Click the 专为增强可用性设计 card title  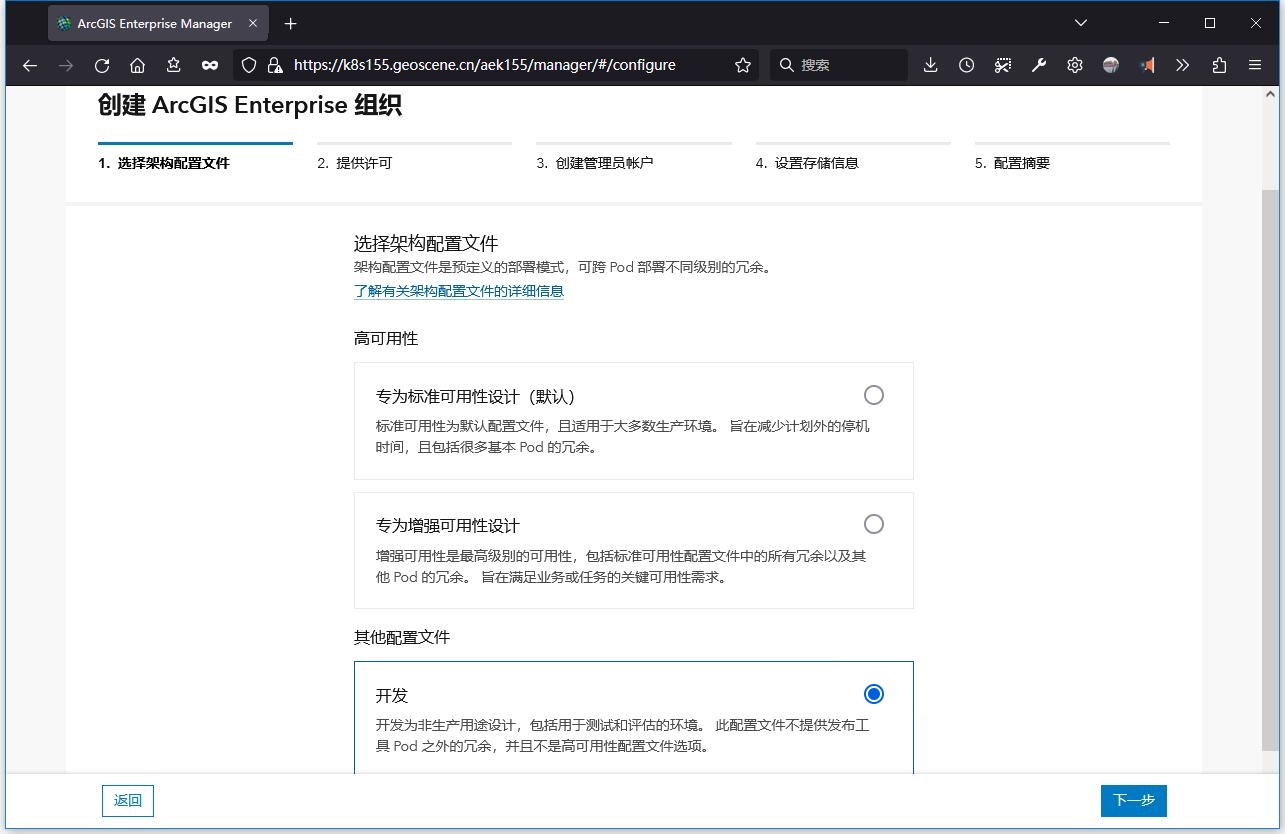[448, 525]
